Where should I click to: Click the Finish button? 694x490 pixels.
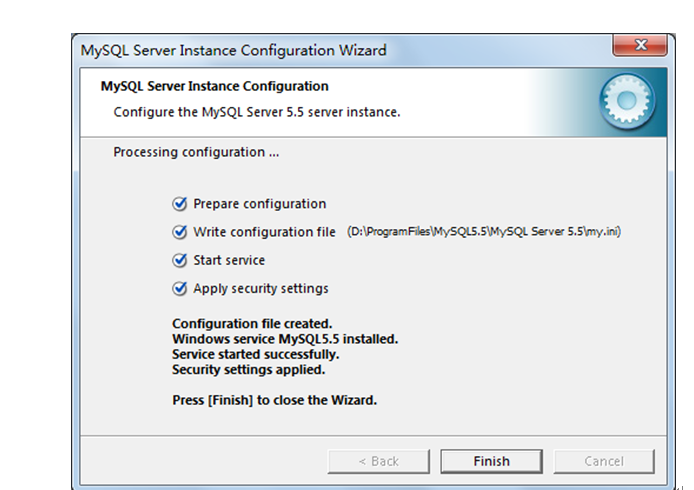point(491,461)
